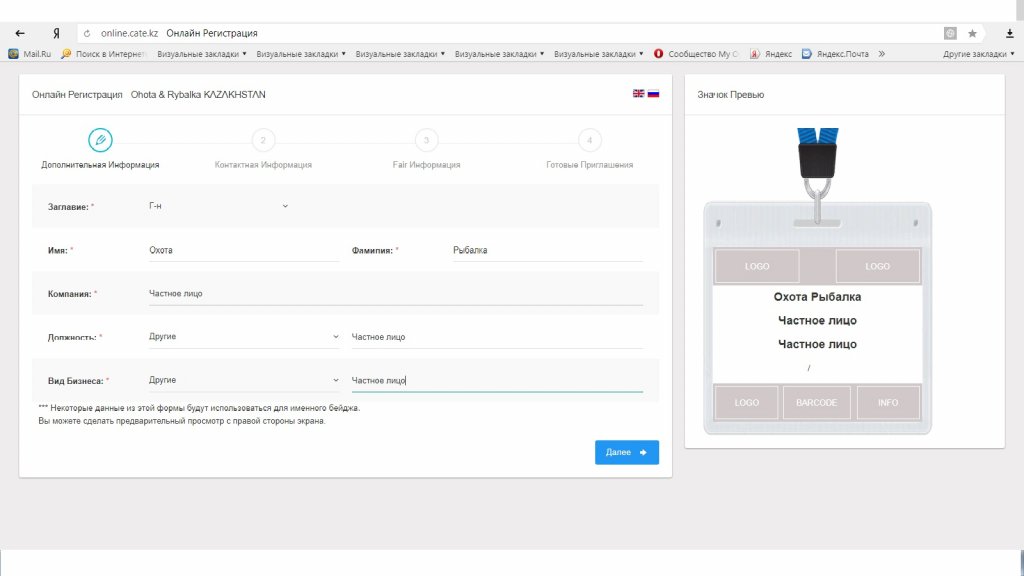Viewport: 1024px width, 576px height.
Task: Bookmark page with the star icon
Action: [x=972, y=33]
